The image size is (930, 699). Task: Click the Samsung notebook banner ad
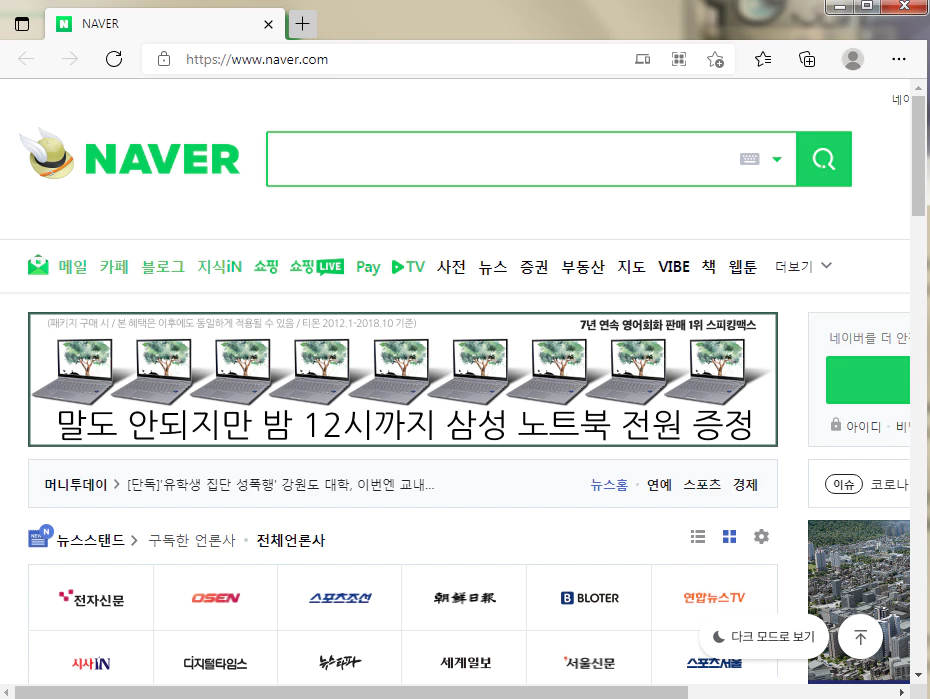pos(403,379)
